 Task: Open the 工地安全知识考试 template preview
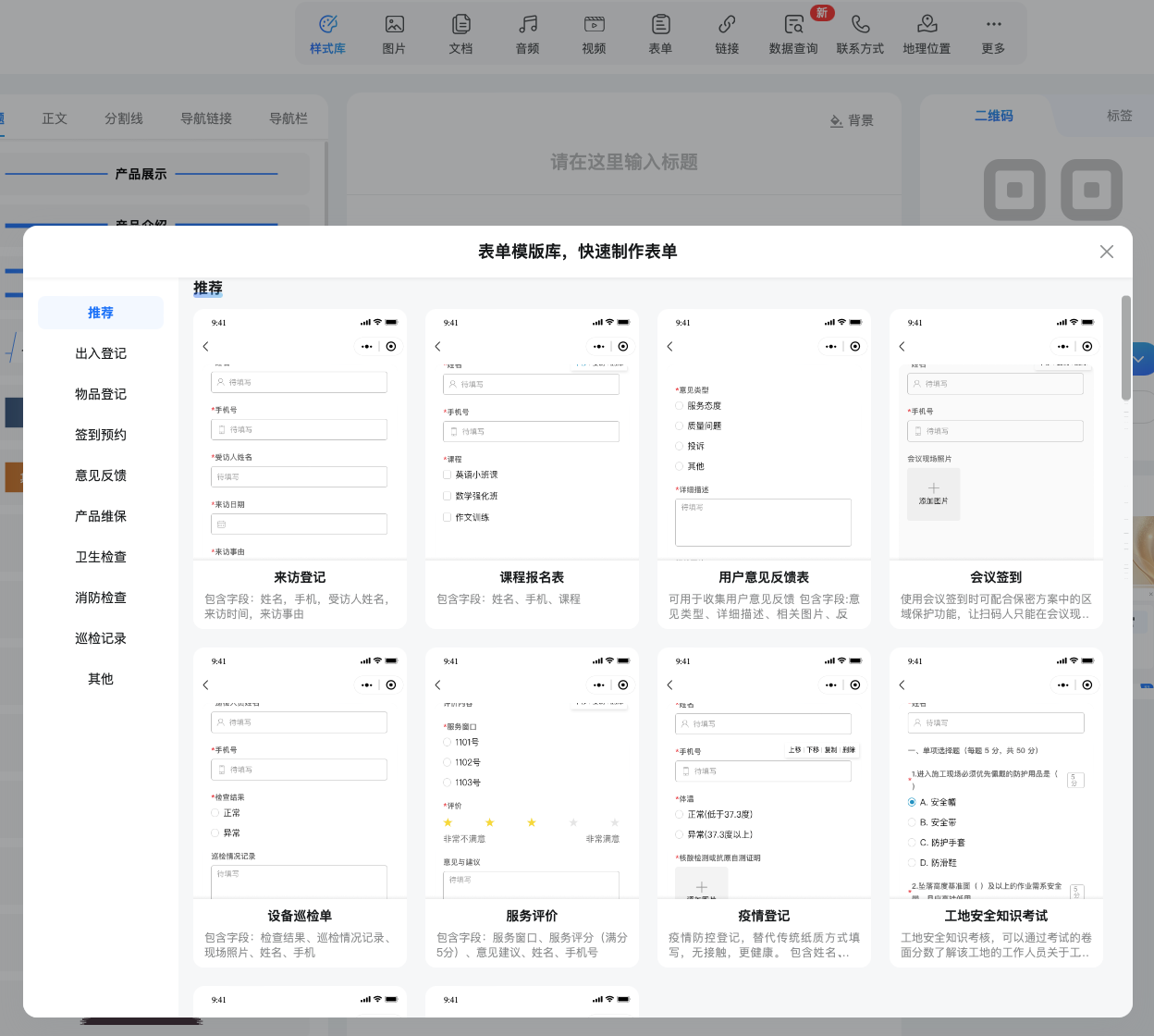pos(996,773)
